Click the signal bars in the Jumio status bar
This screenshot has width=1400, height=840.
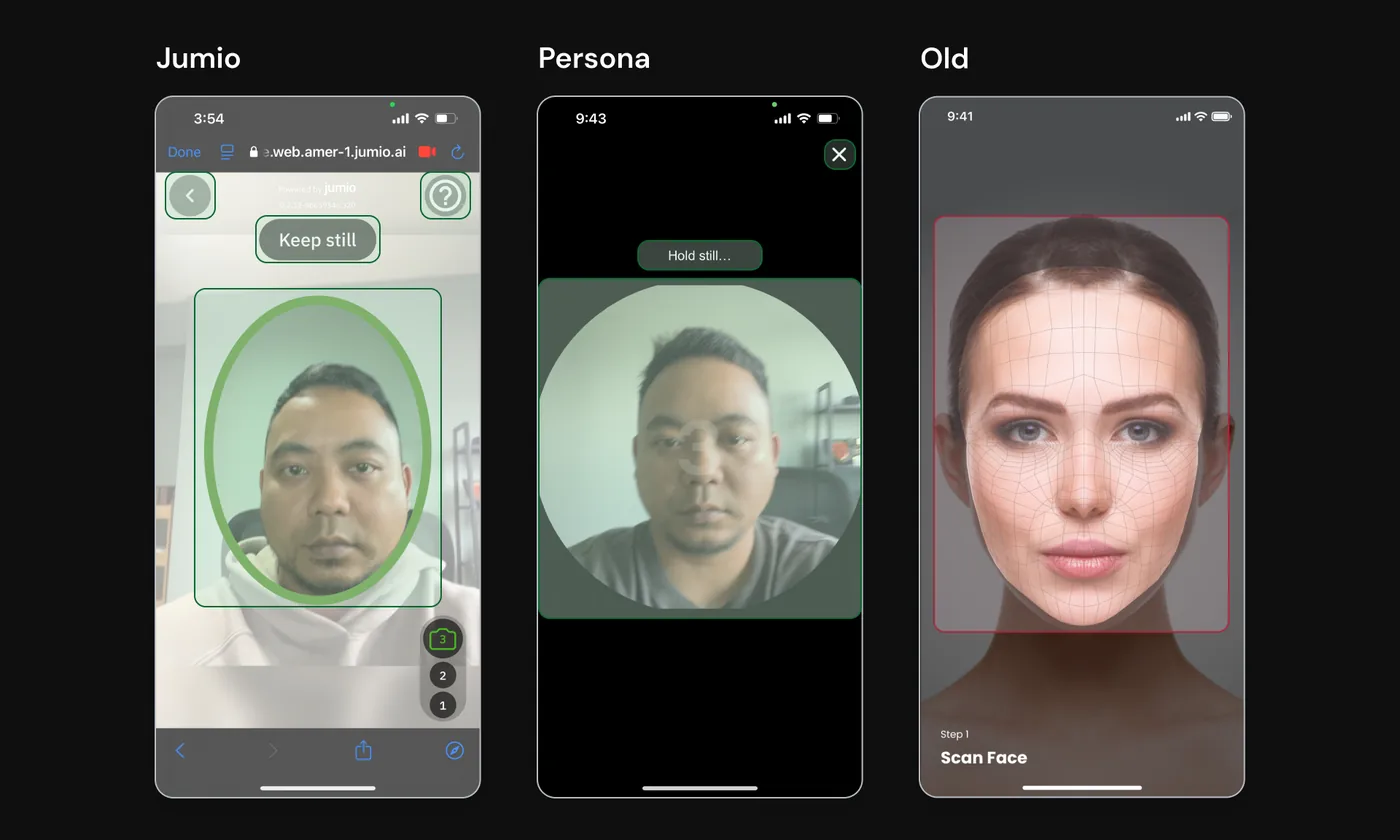[401, 118]
